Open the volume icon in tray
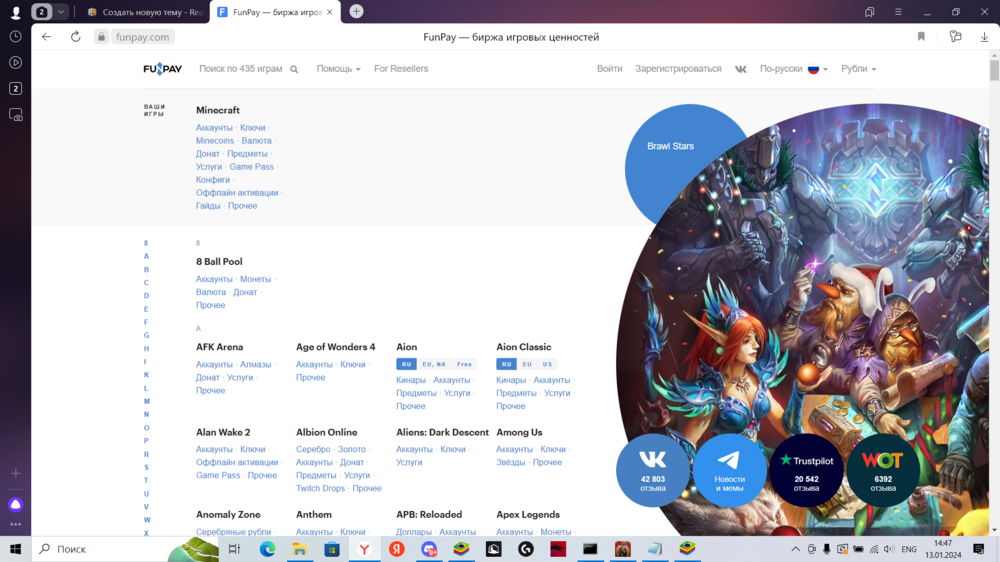This screenshot has height=562, width=1000. 889,549
